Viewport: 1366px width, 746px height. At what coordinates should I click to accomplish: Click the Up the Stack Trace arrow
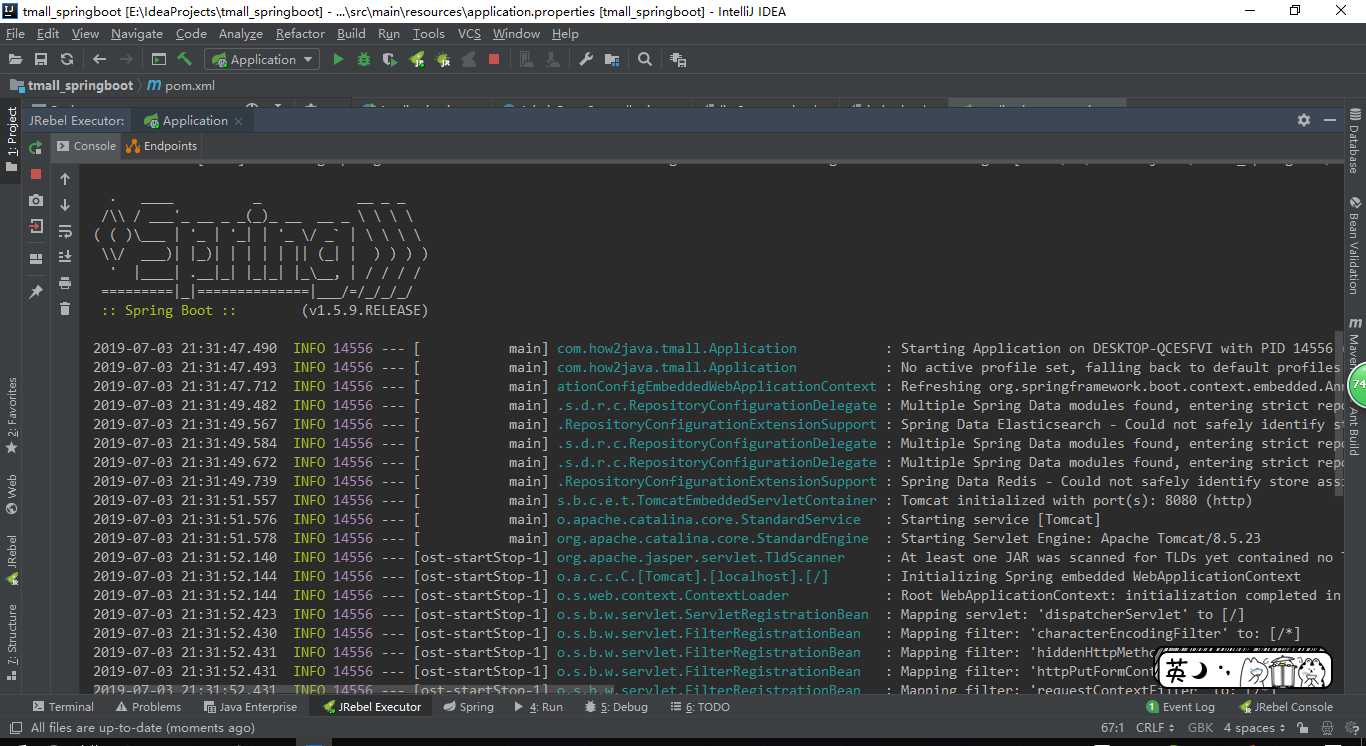click(x=65, y=179)
